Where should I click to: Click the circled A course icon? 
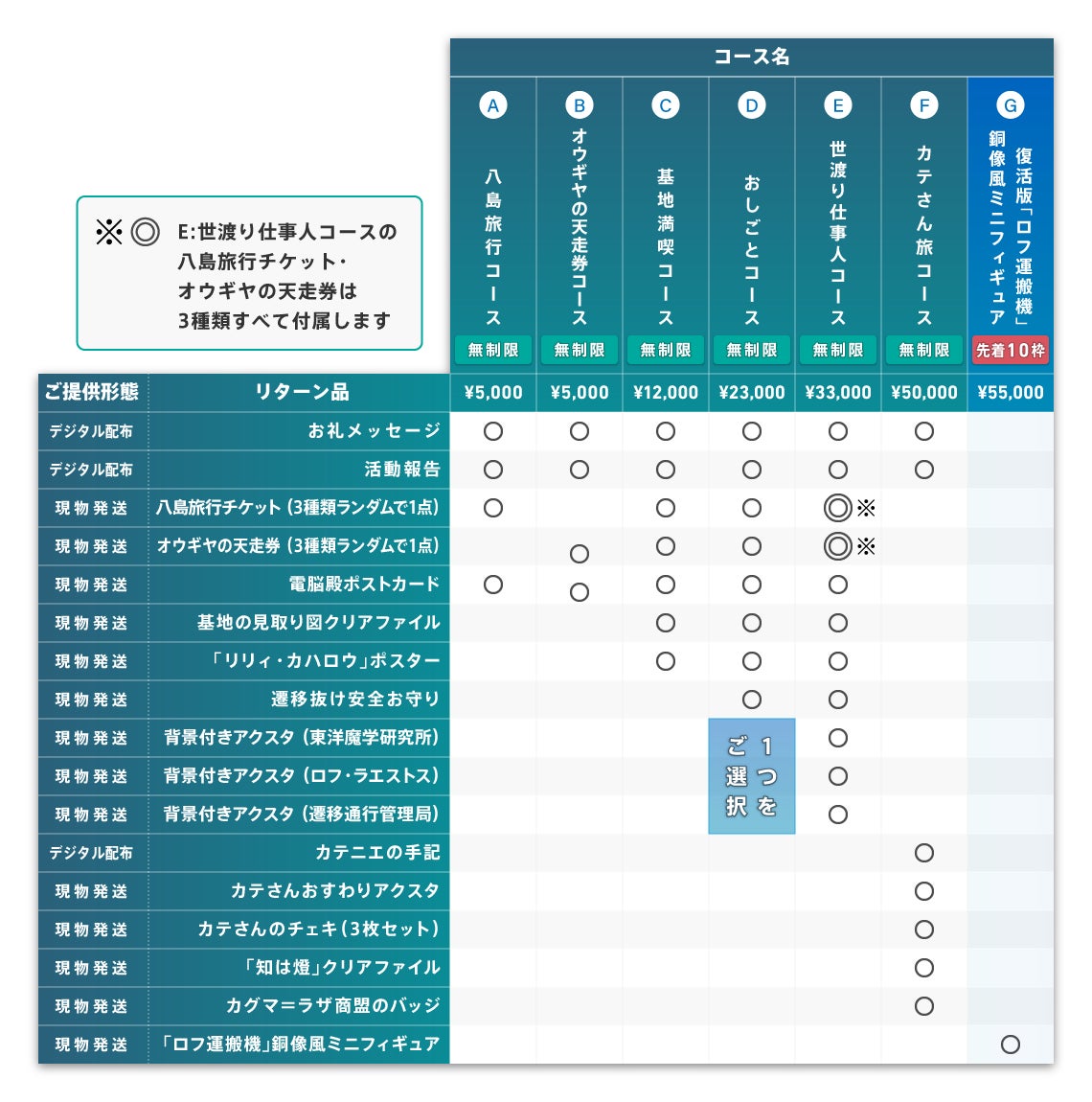coord(492,105)
